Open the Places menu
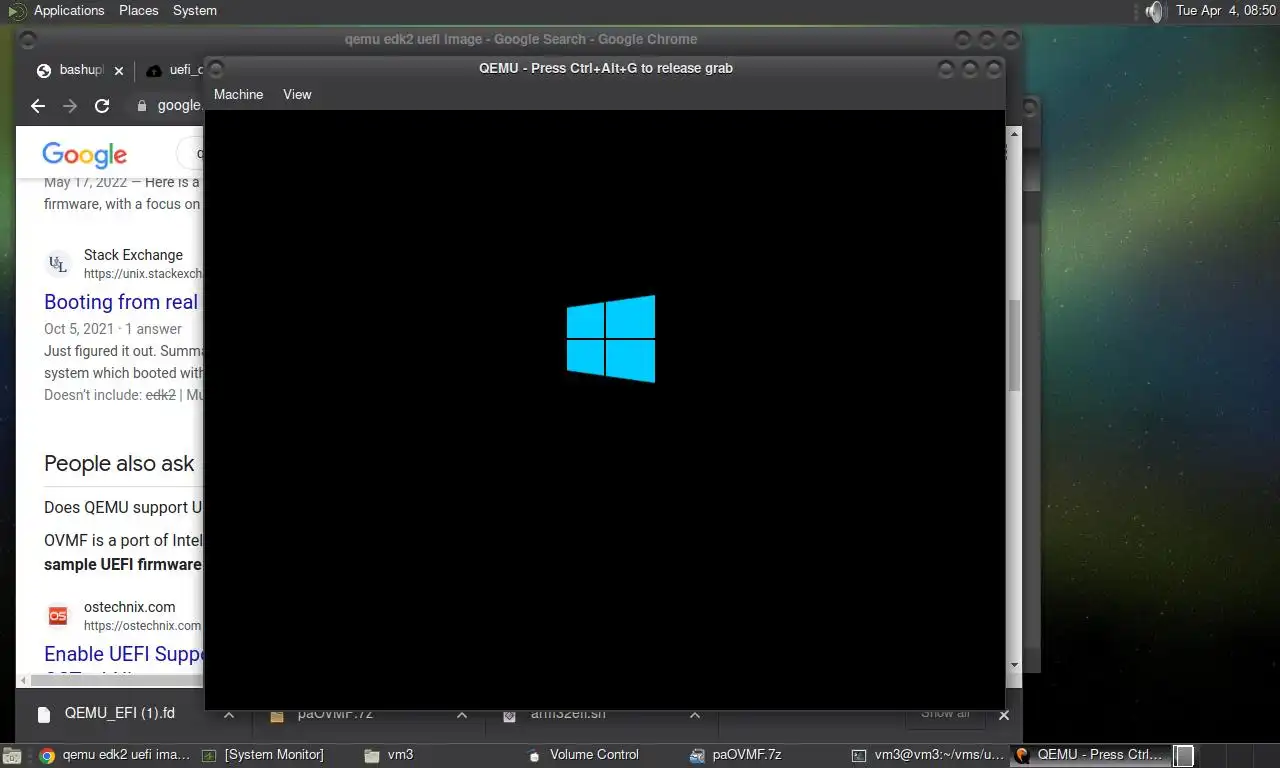1280x768 pixels. click(x=139, y=10)
